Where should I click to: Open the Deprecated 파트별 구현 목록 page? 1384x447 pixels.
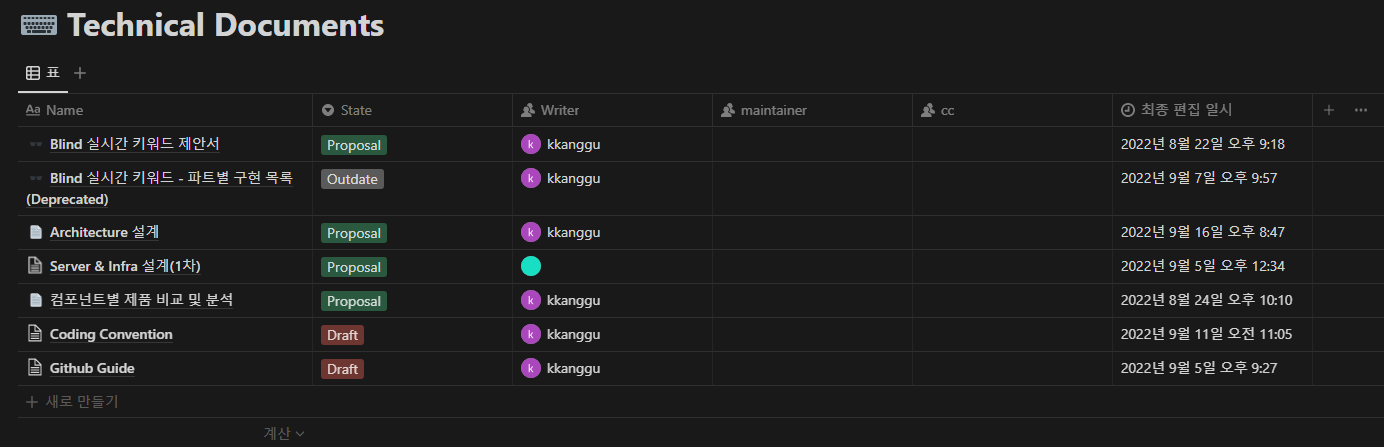[160, 189]
